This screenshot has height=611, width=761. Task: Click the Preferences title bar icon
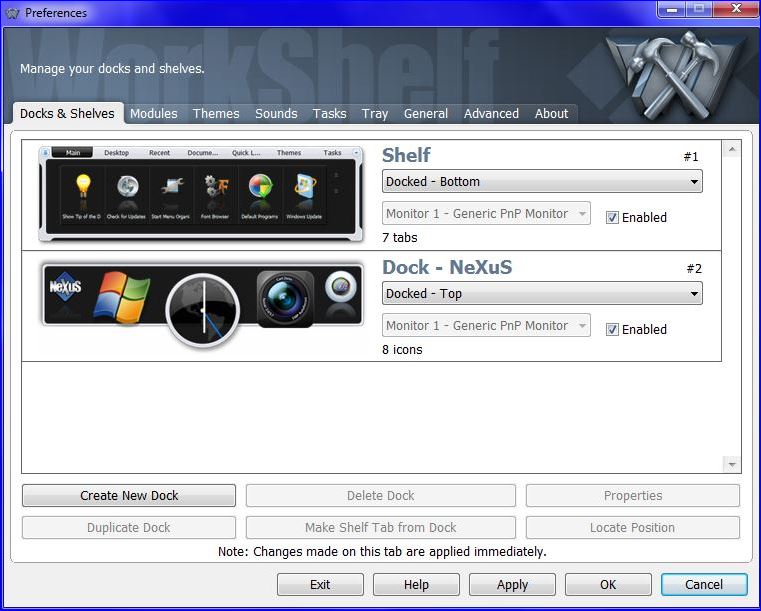point(12,13)
